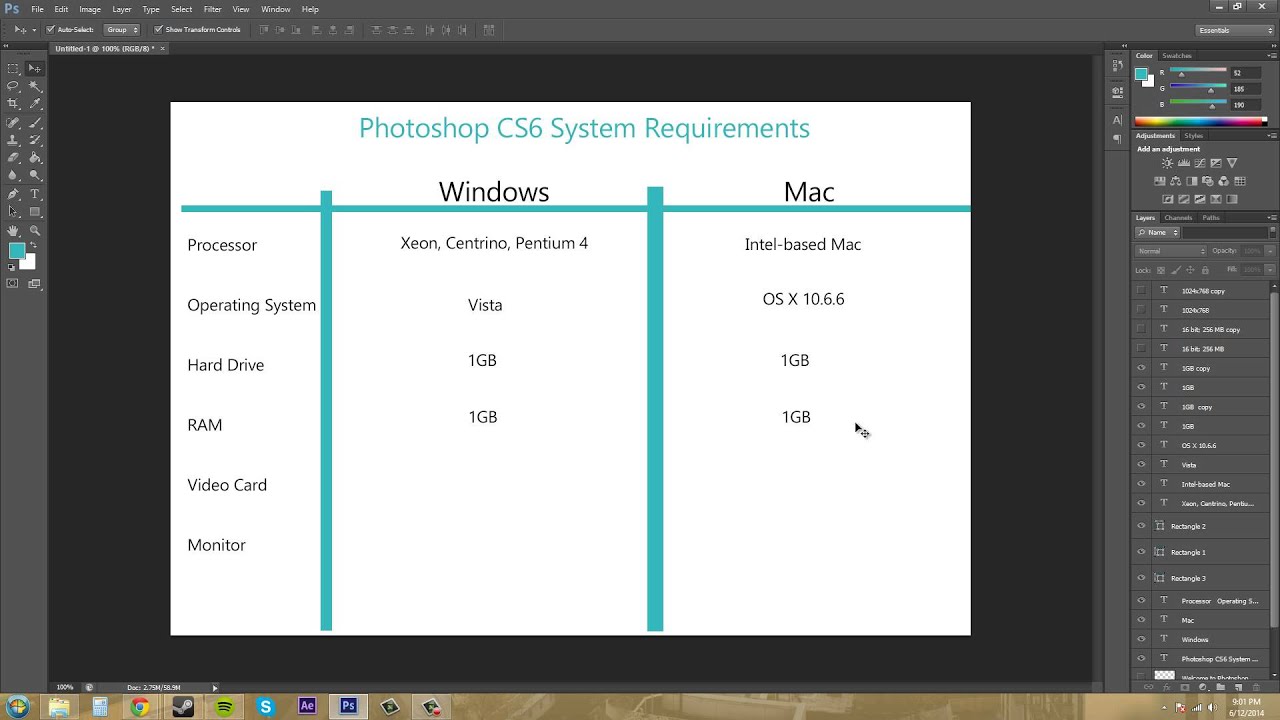
Task: Open the Auto-Select Group dropdown
Action: 122,30
